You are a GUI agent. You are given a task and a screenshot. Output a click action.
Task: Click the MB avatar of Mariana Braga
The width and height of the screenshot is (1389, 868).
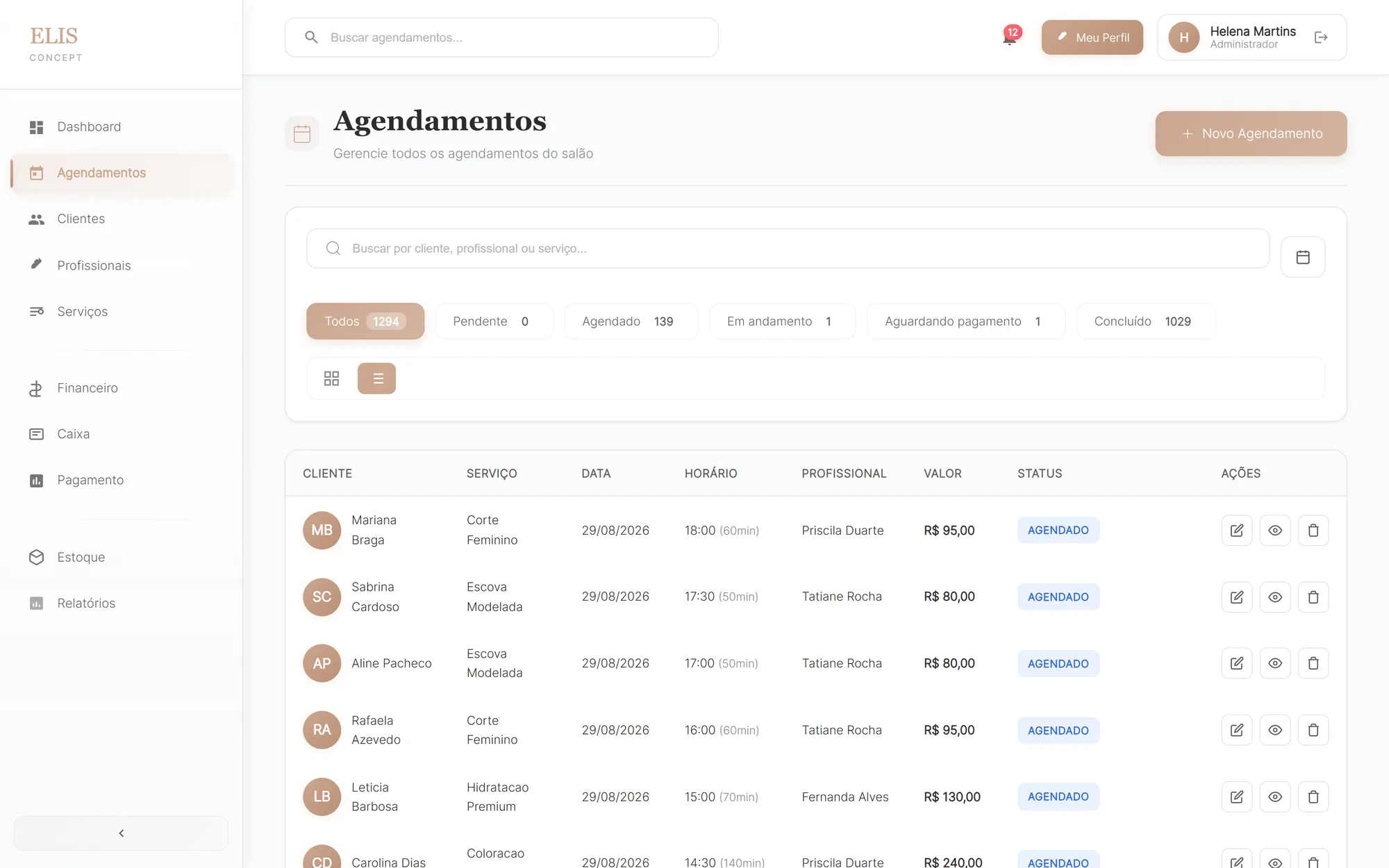322,531
